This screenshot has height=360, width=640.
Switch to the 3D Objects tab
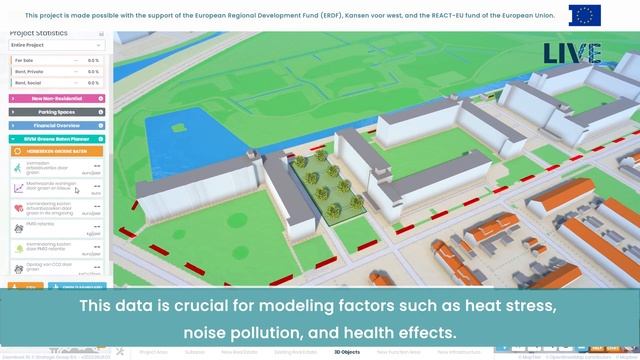coord(347,352)
